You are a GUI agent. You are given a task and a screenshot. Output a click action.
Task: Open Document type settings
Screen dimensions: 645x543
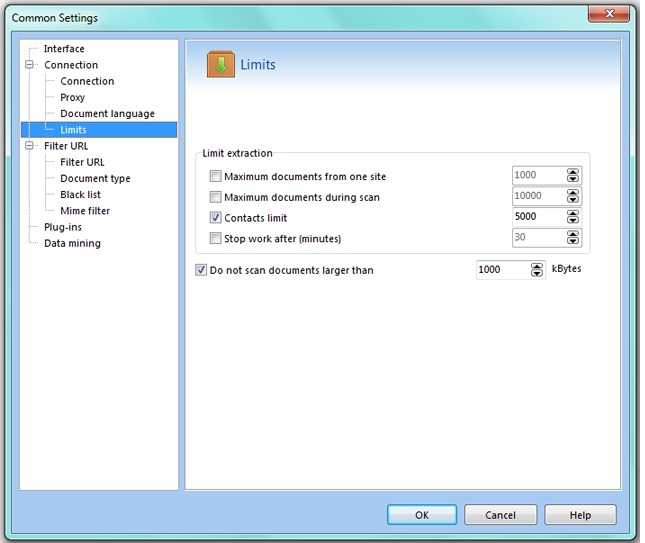coord(95,178)
